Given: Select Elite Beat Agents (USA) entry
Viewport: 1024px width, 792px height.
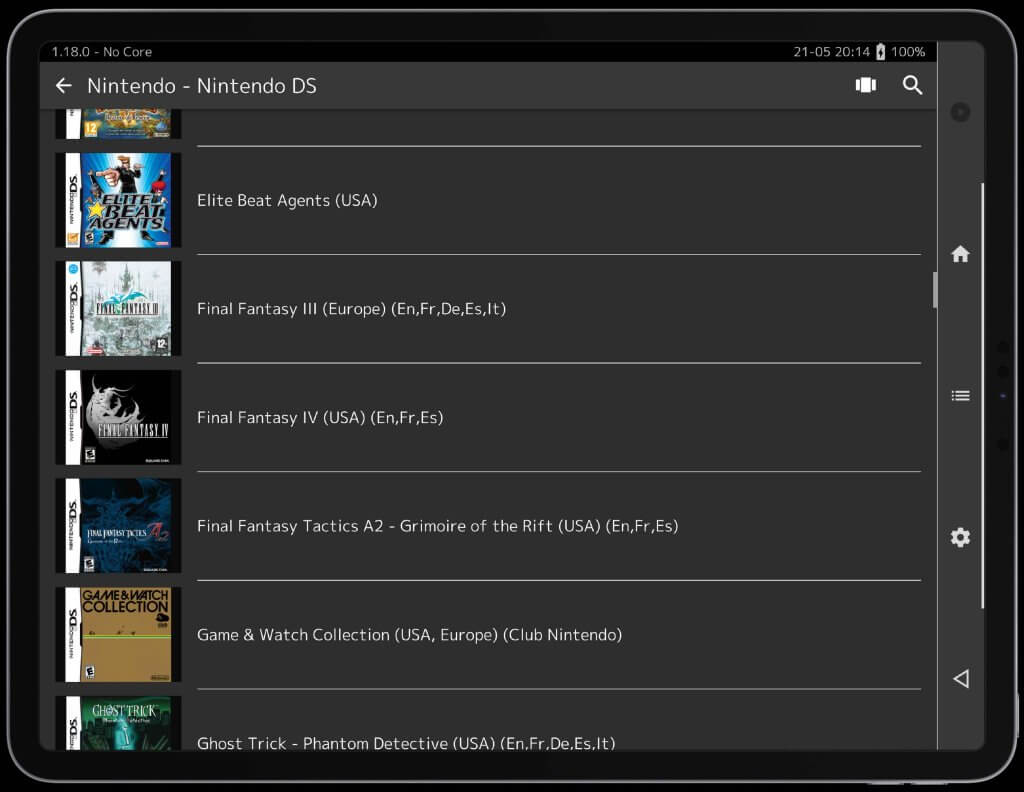Looking at the screenshot, I should (x=287, y=200).
